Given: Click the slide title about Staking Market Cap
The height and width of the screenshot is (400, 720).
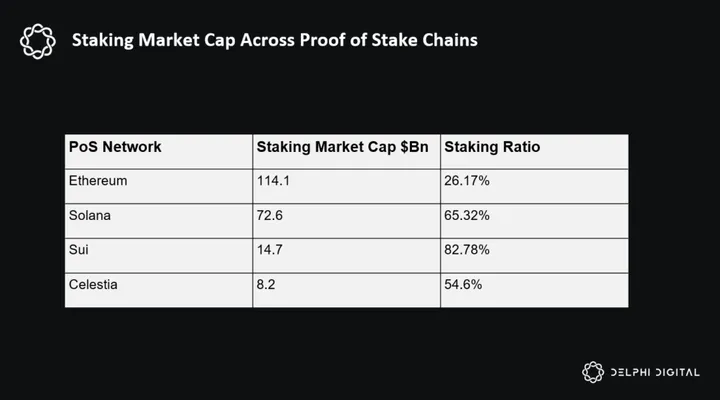Looking at the screenshot, I should pyautogui.click(x=274, y=40).
